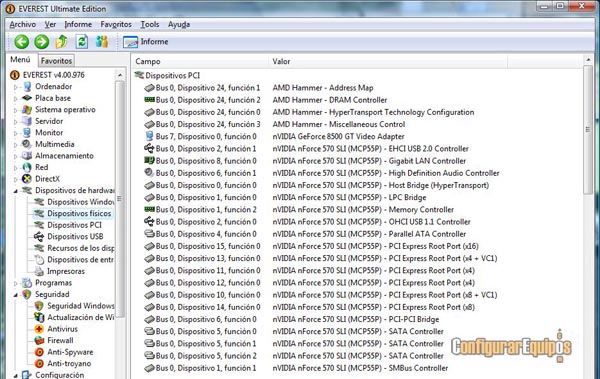Image resolution: width=600 pixels, height=379 pixels.
Task: Sort by the Valor column header
Action: (388, 62)
